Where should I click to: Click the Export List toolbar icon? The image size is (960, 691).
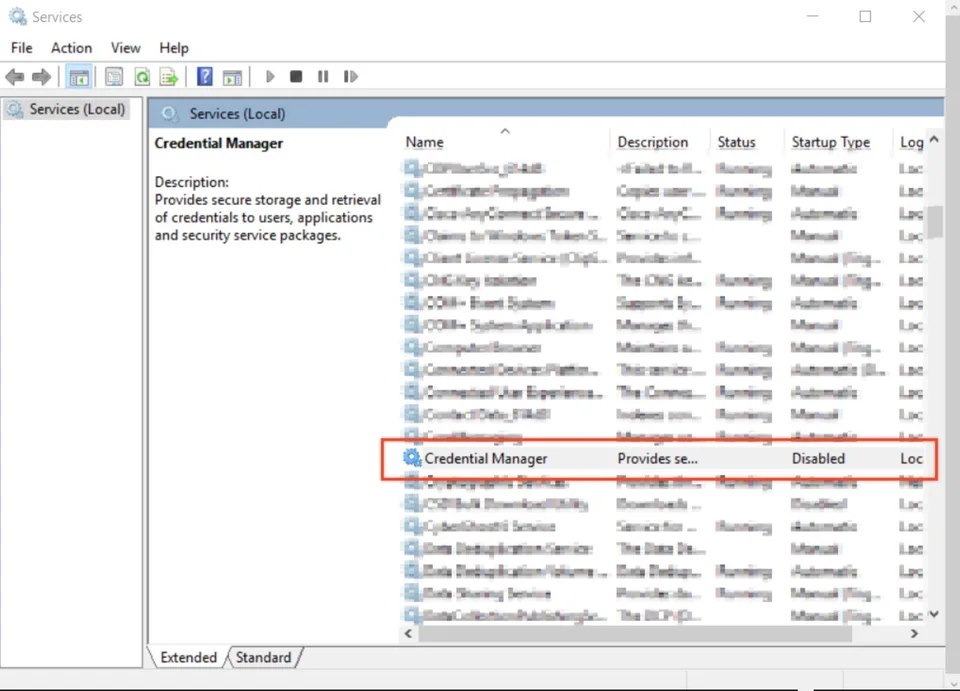pos(169,77)
